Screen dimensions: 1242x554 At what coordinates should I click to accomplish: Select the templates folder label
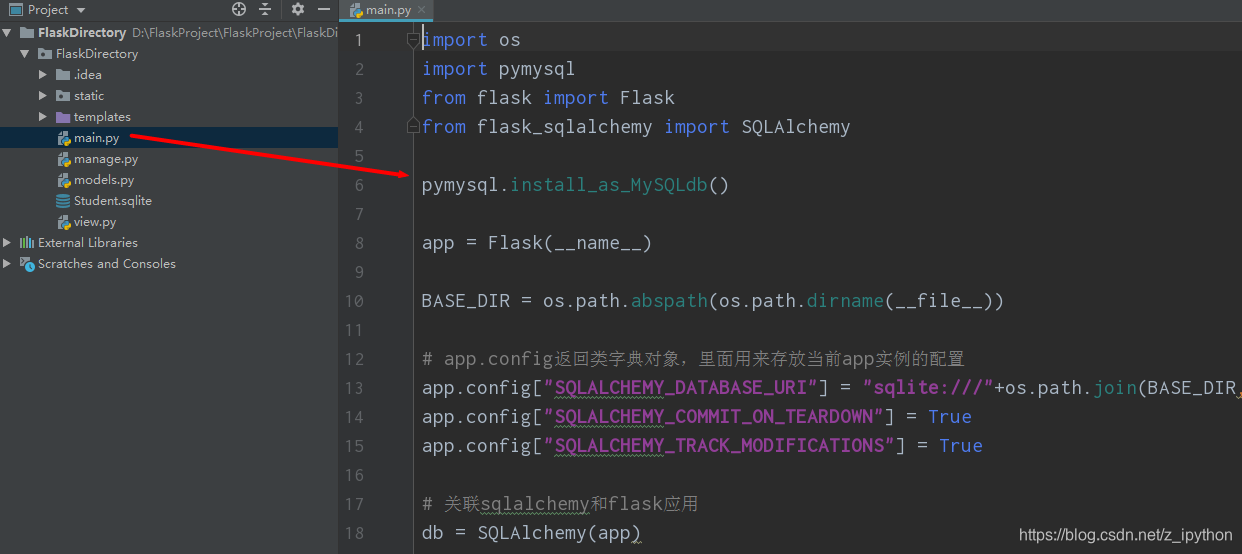tap(102, 117)
